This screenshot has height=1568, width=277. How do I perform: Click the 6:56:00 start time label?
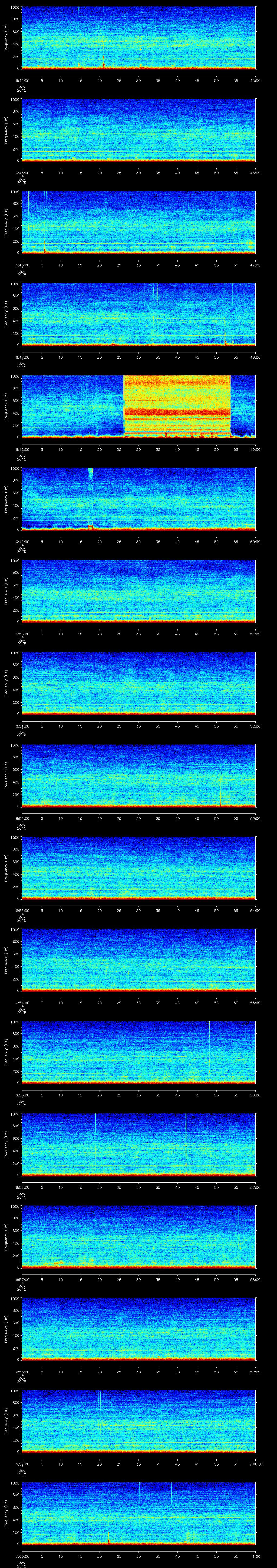pyautogui.click(x=22, y=1187)
